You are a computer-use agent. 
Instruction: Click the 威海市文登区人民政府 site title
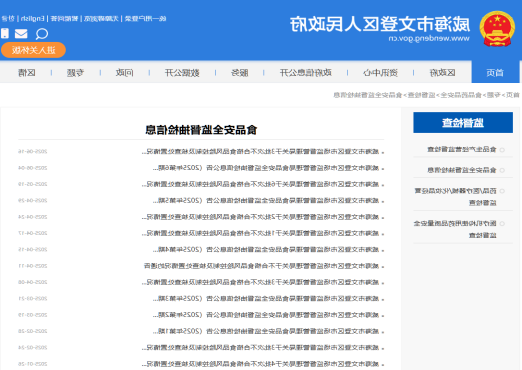380,24
